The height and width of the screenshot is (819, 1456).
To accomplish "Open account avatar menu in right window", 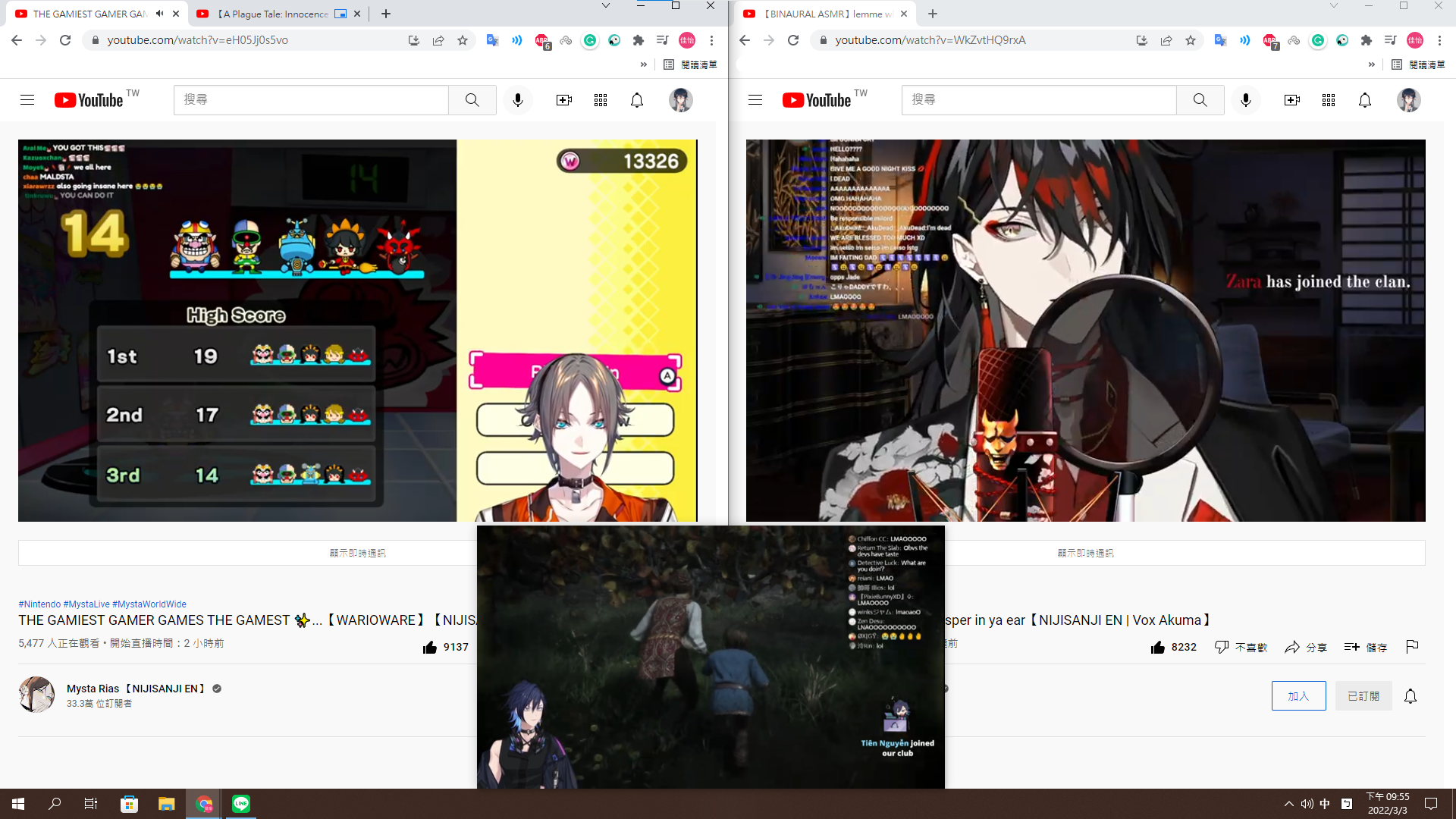I will (x=1408, y=100).
